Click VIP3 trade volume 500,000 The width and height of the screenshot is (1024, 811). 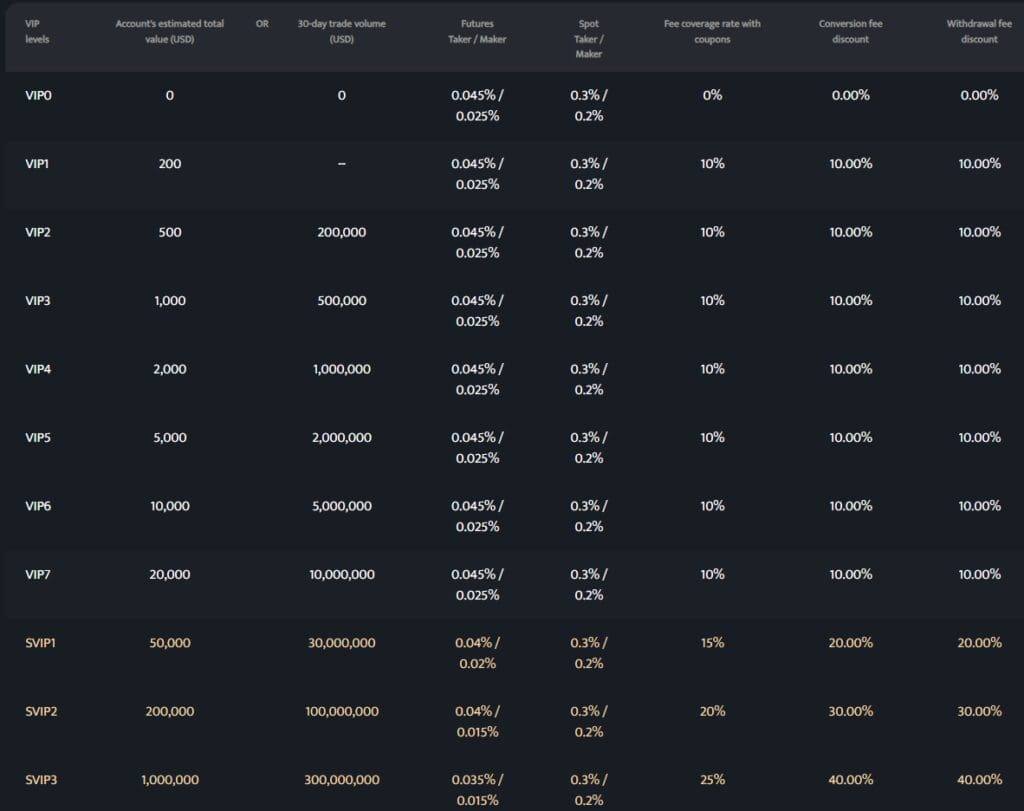(342, 301)
